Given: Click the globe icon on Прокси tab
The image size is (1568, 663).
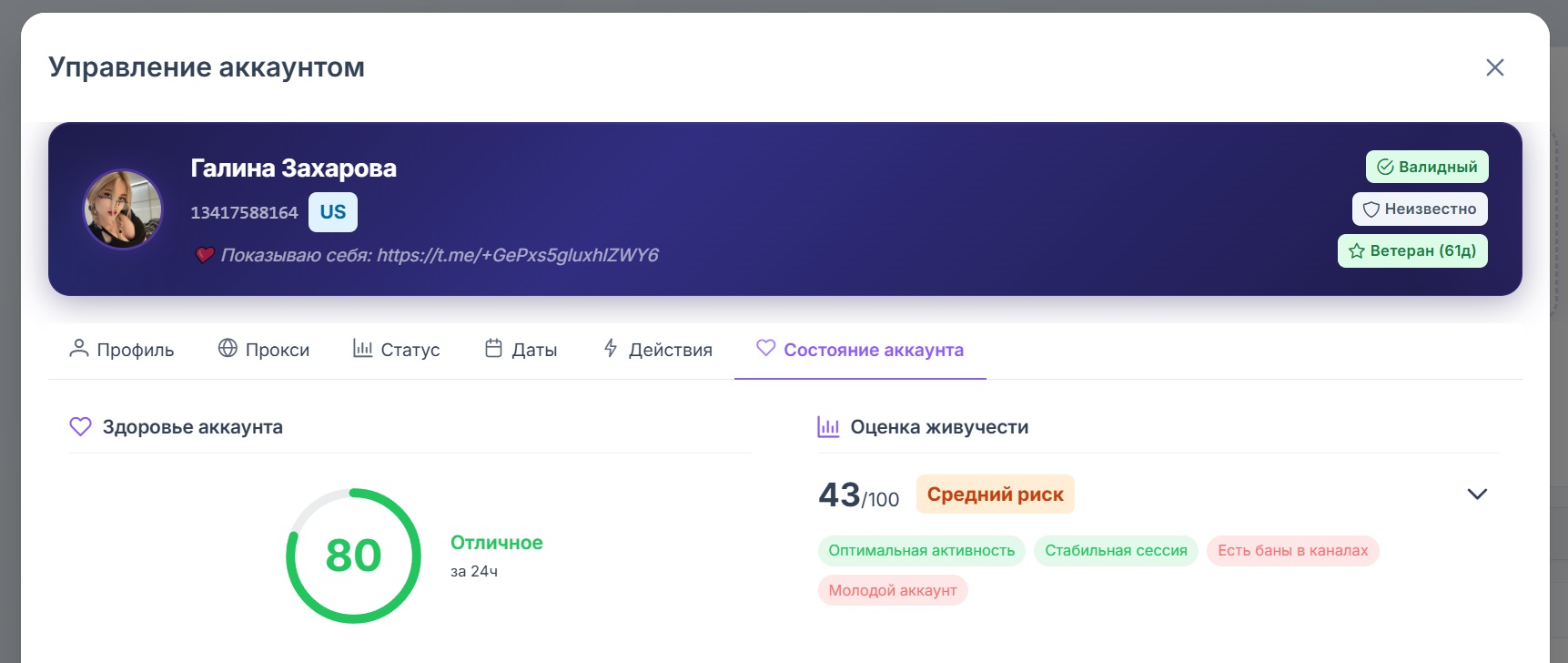Looking at the screenshot, I should pyautogui.click(x=228, y=348).
